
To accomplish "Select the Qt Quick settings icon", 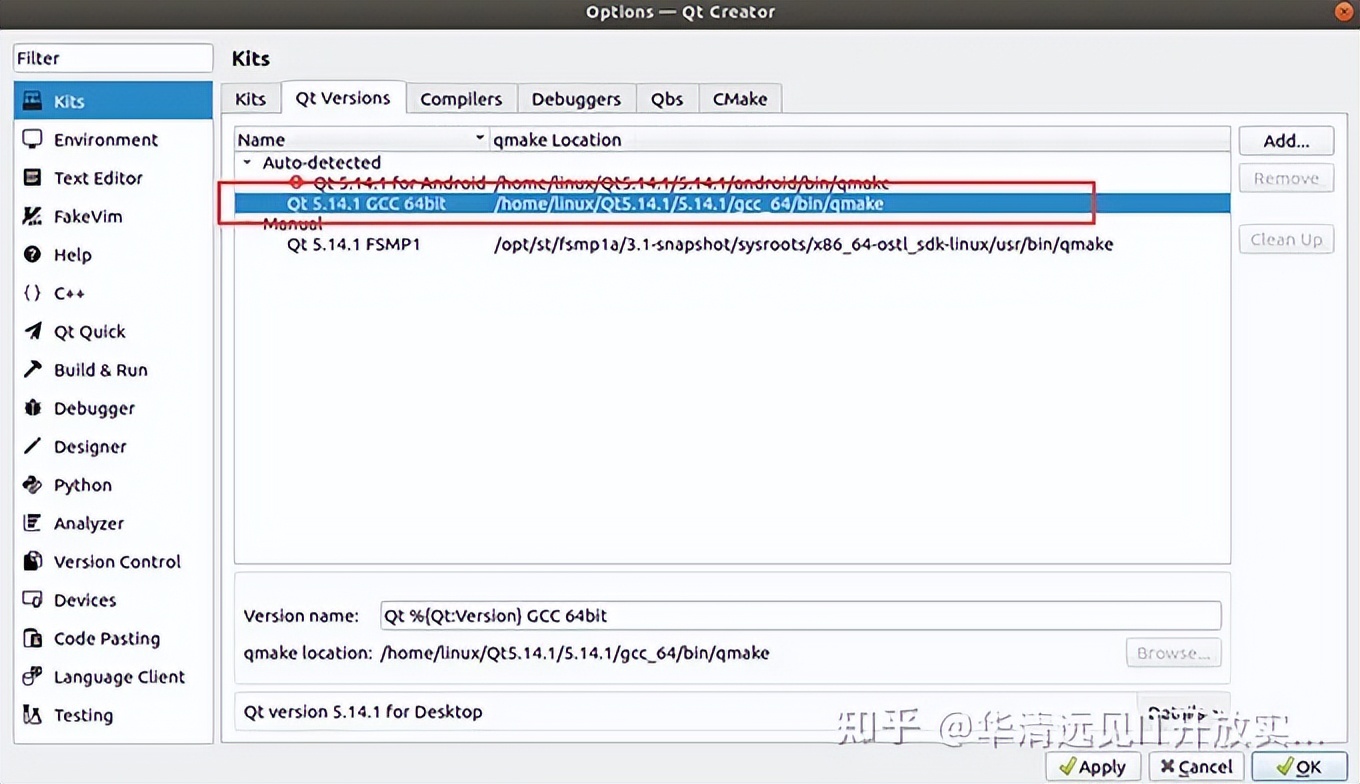I will pos(89,331).
